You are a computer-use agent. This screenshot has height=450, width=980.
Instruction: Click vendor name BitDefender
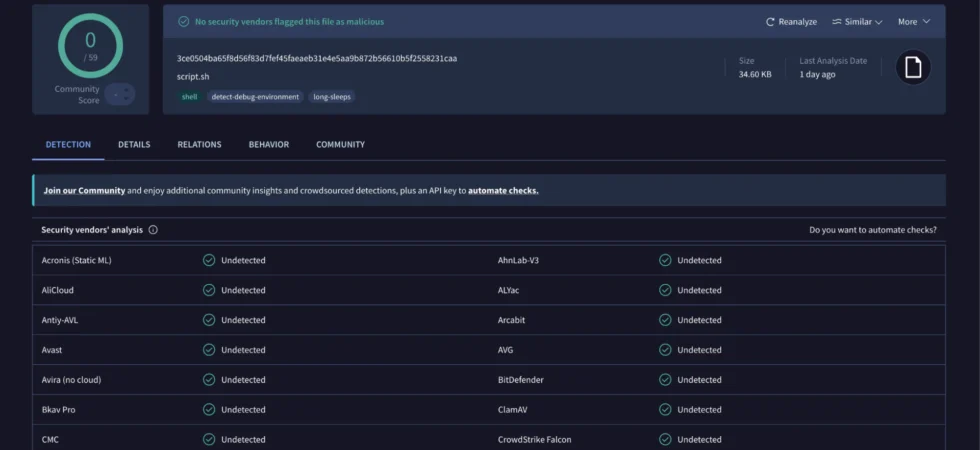click(x=521, y=380)
